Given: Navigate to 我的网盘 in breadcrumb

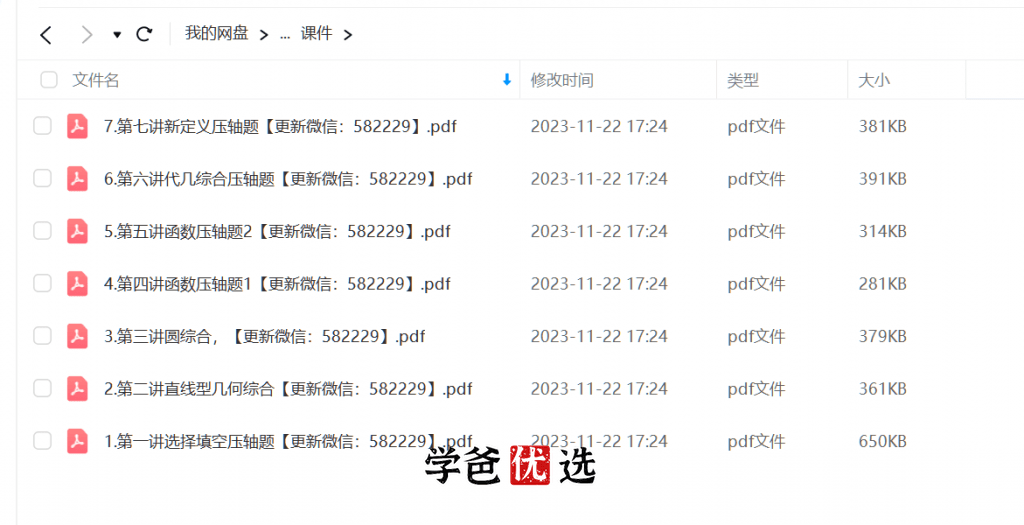Looking at the screenshot, I should tap(216, 33).
